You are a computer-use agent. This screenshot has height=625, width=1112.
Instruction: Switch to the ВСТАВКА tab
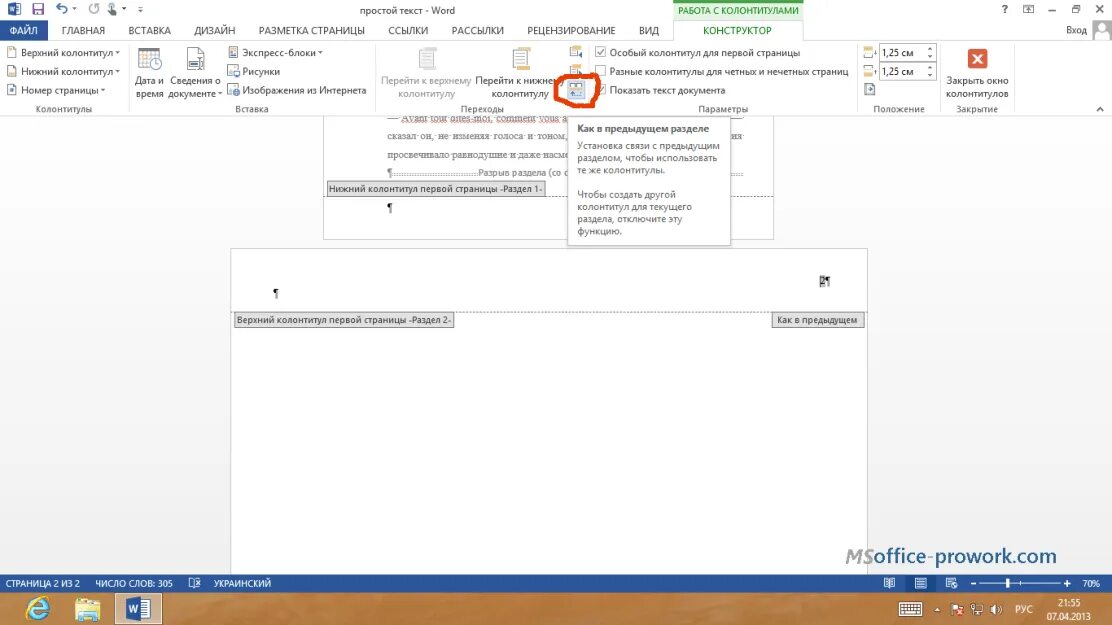[x=150, y=31]
